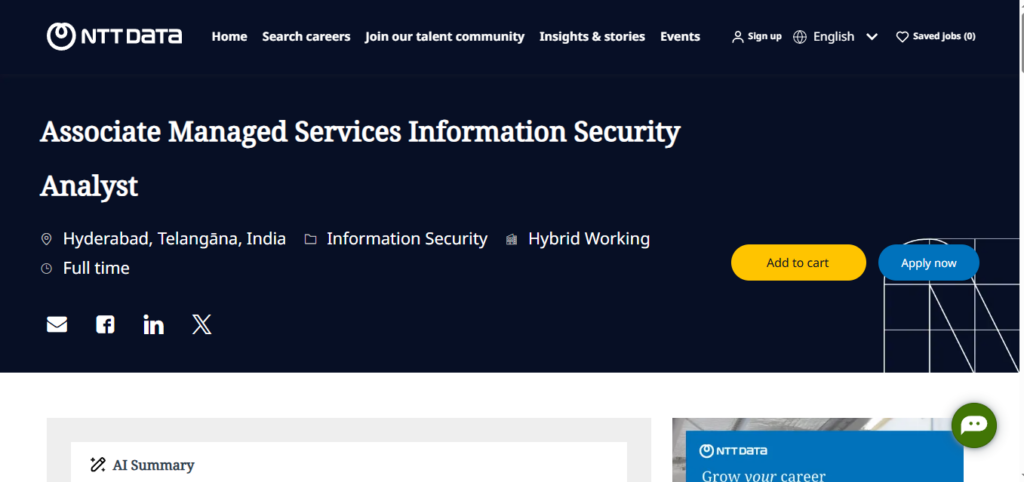Open Insights & stories menu item

coord(592,37)
